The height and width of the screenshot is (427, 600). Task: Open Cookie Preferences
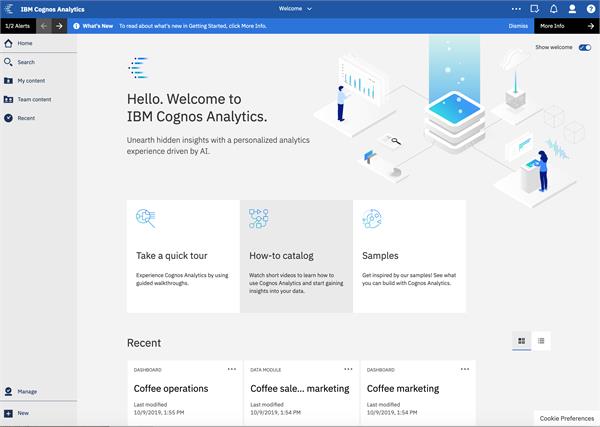pos(567,419)
